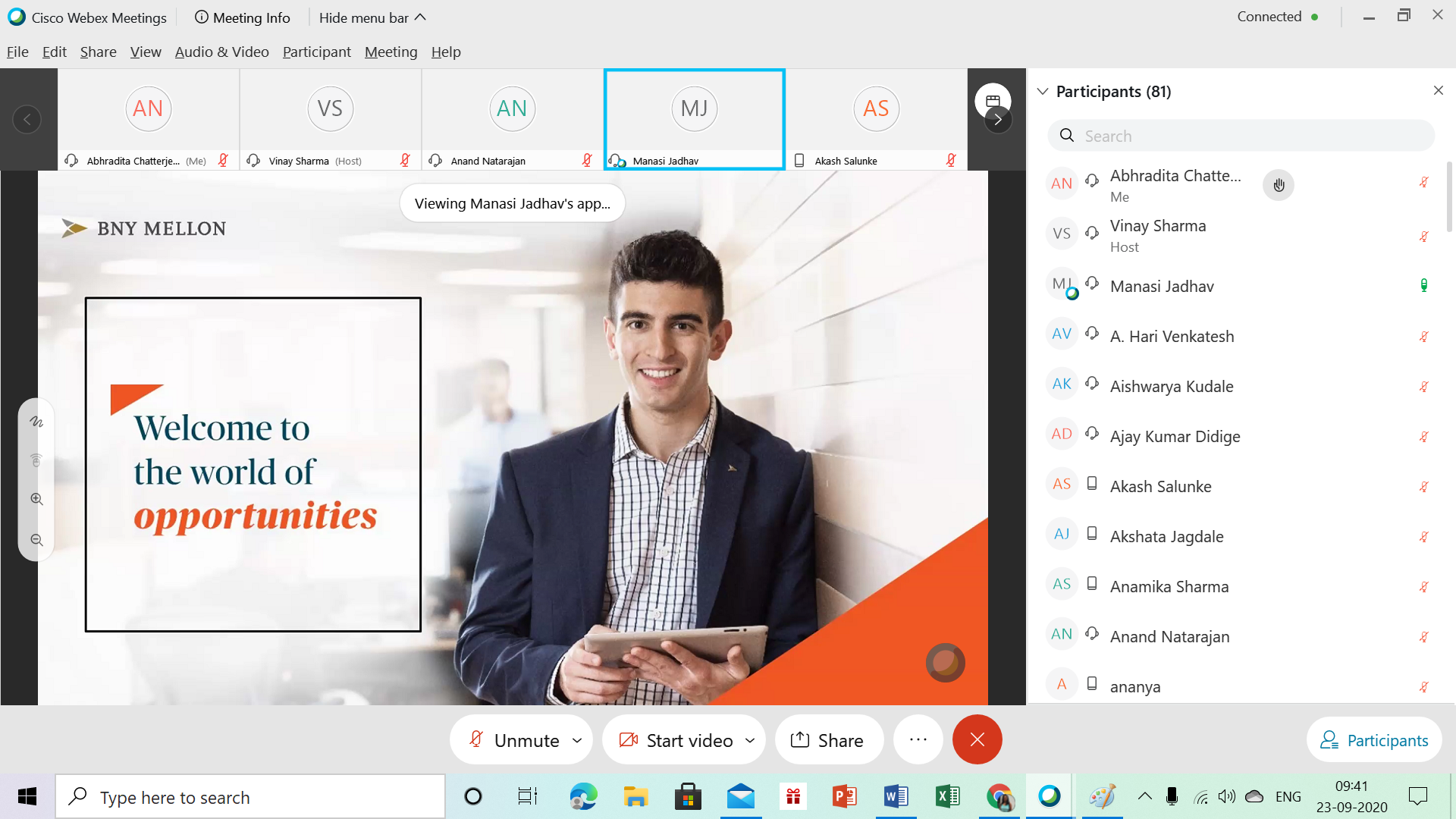Click the participants list vertical scrollbar
The height and width of the screenshot is (819, 1456).
(x=1449, y=197)
